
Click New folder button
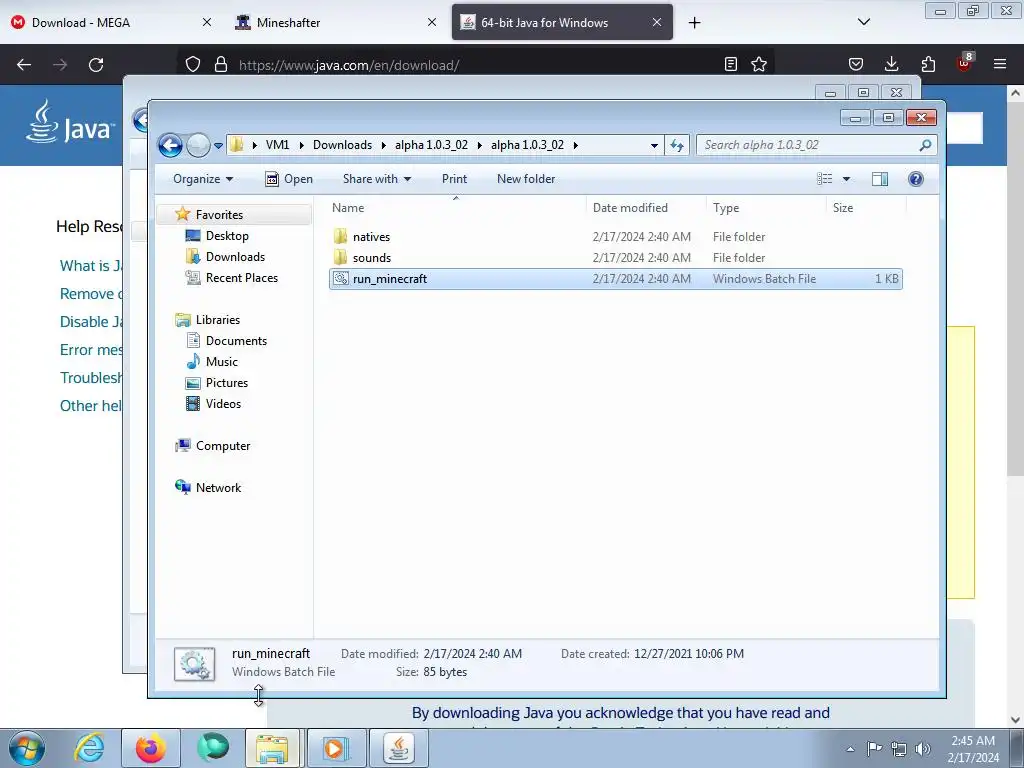(x=526, y=179)
